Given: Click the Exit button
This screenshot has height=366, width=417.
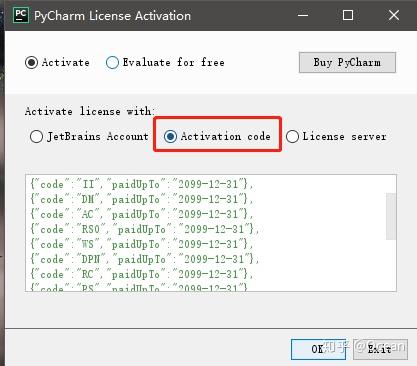Looking at the screenshot, I should coord(380,349).
